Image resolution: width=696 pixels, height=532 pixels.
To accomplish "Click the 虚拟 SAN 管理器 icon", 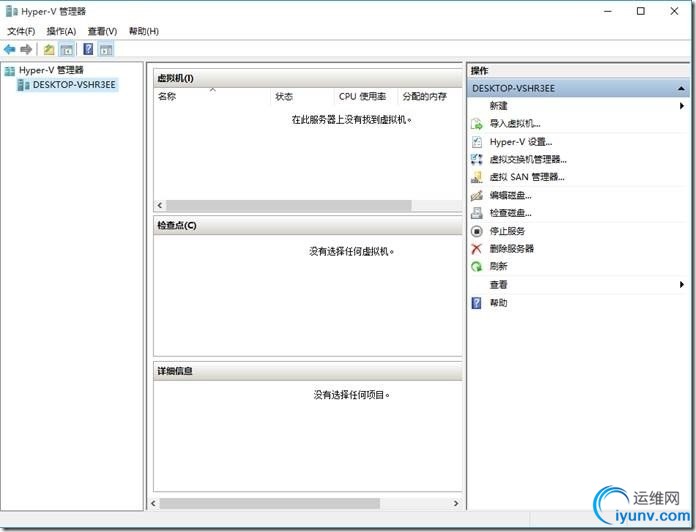I will (476, 177).
